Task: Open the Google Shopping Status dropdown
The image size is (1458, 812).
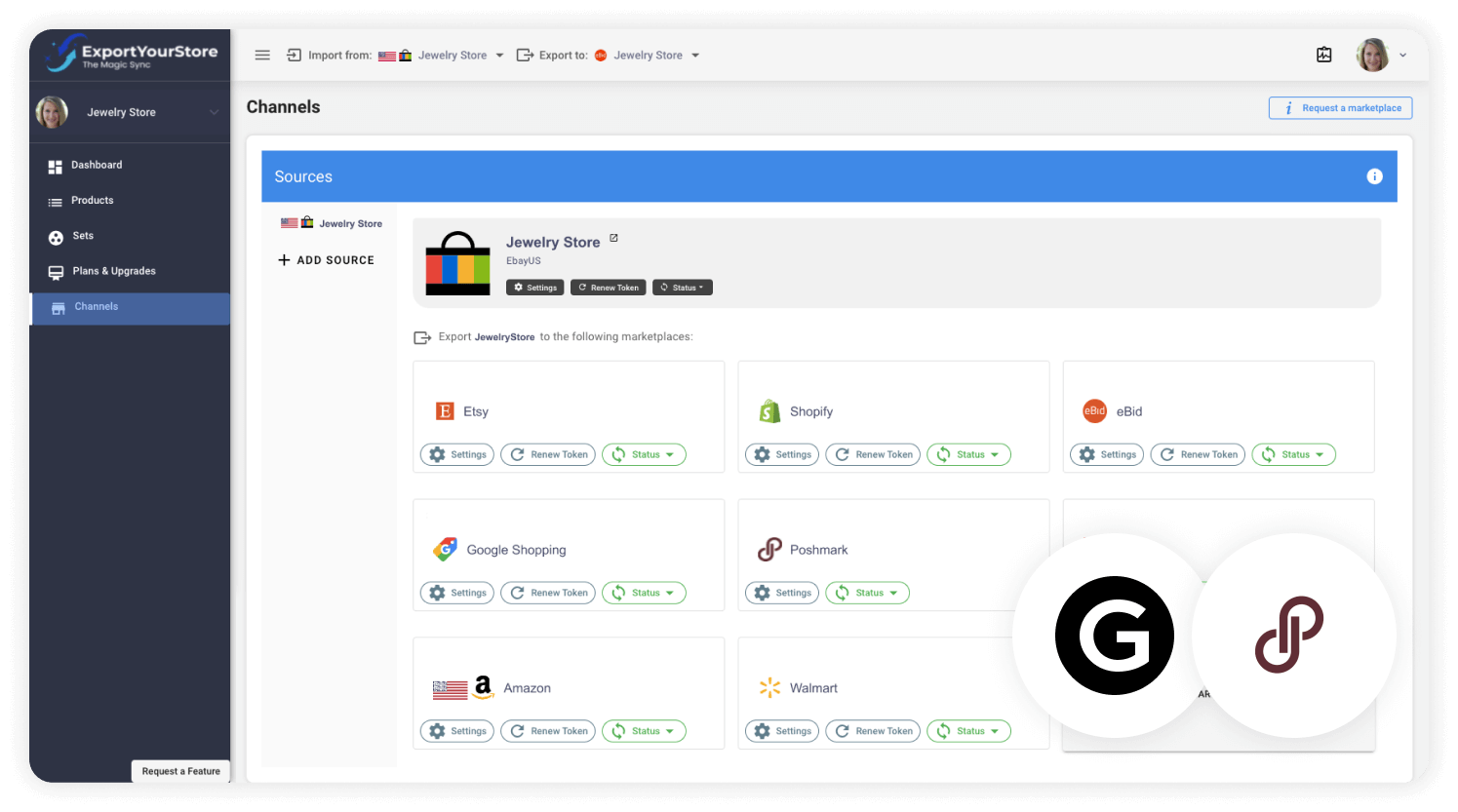Action: coord(644,593)
